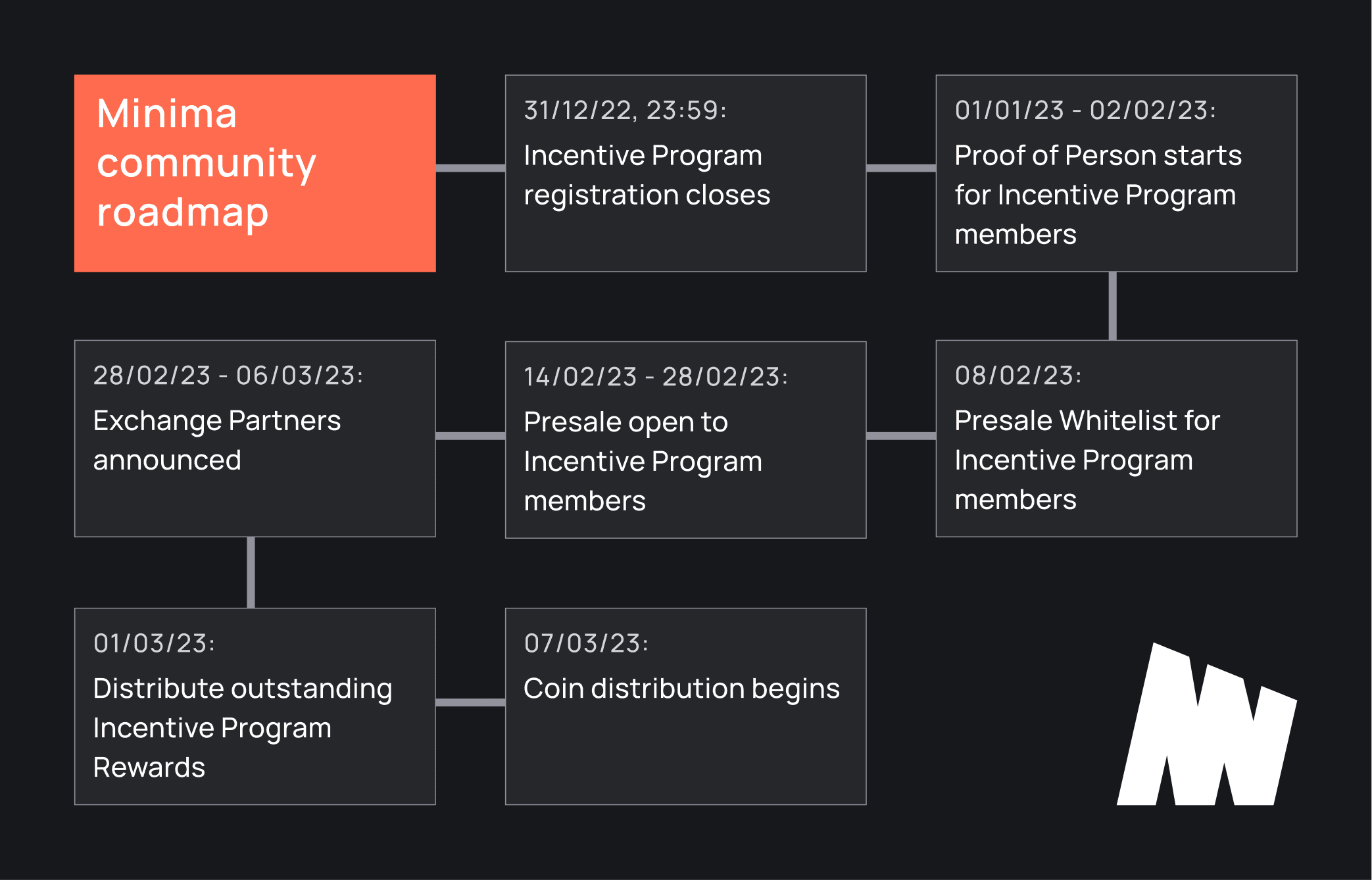Select the orange Minima community roadmap title block

(x=255, y=173)
